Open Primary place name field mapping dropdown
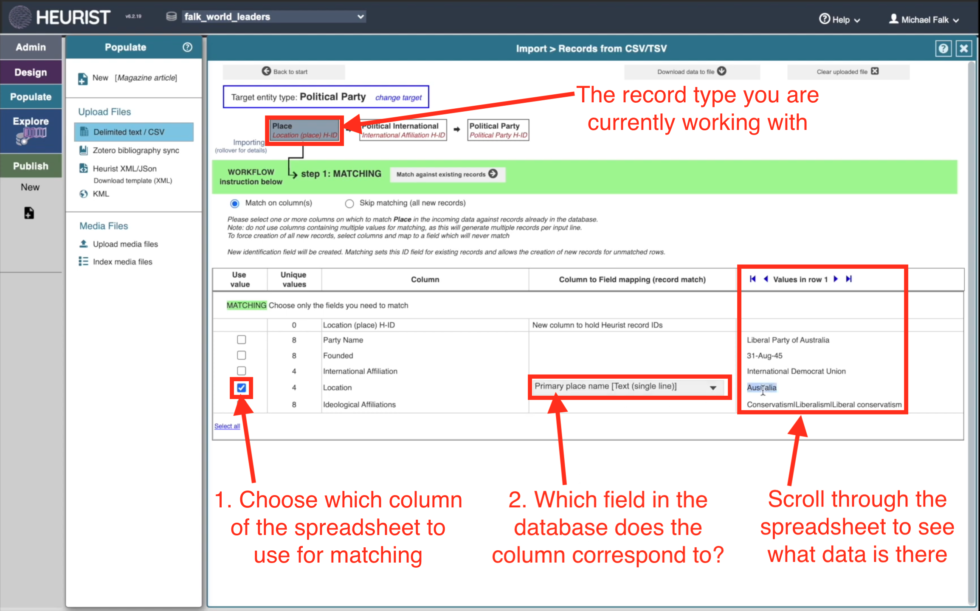Image resolution: width=980 pixels, height=611 pixels. click(x=628, y=387)
